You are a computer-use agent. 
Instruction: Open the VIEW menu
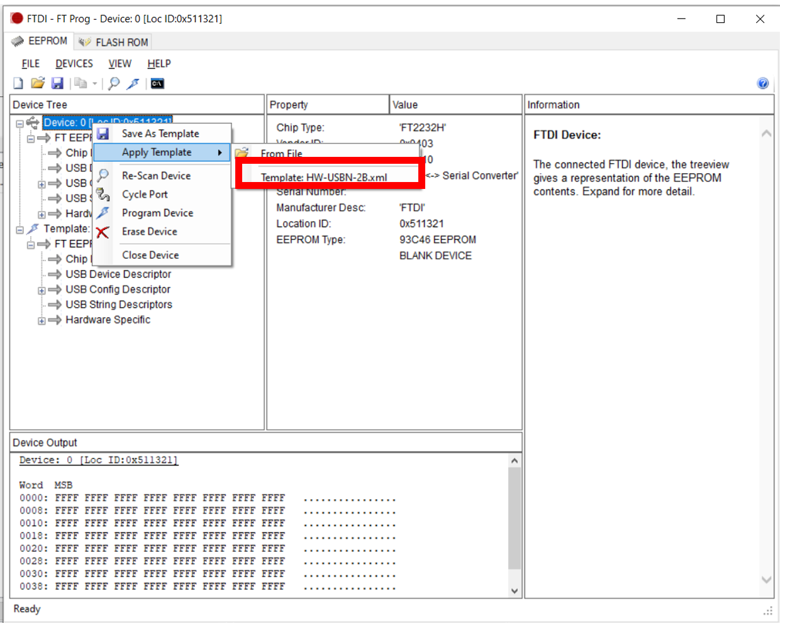pyautogui.click(x=120, y=64)
